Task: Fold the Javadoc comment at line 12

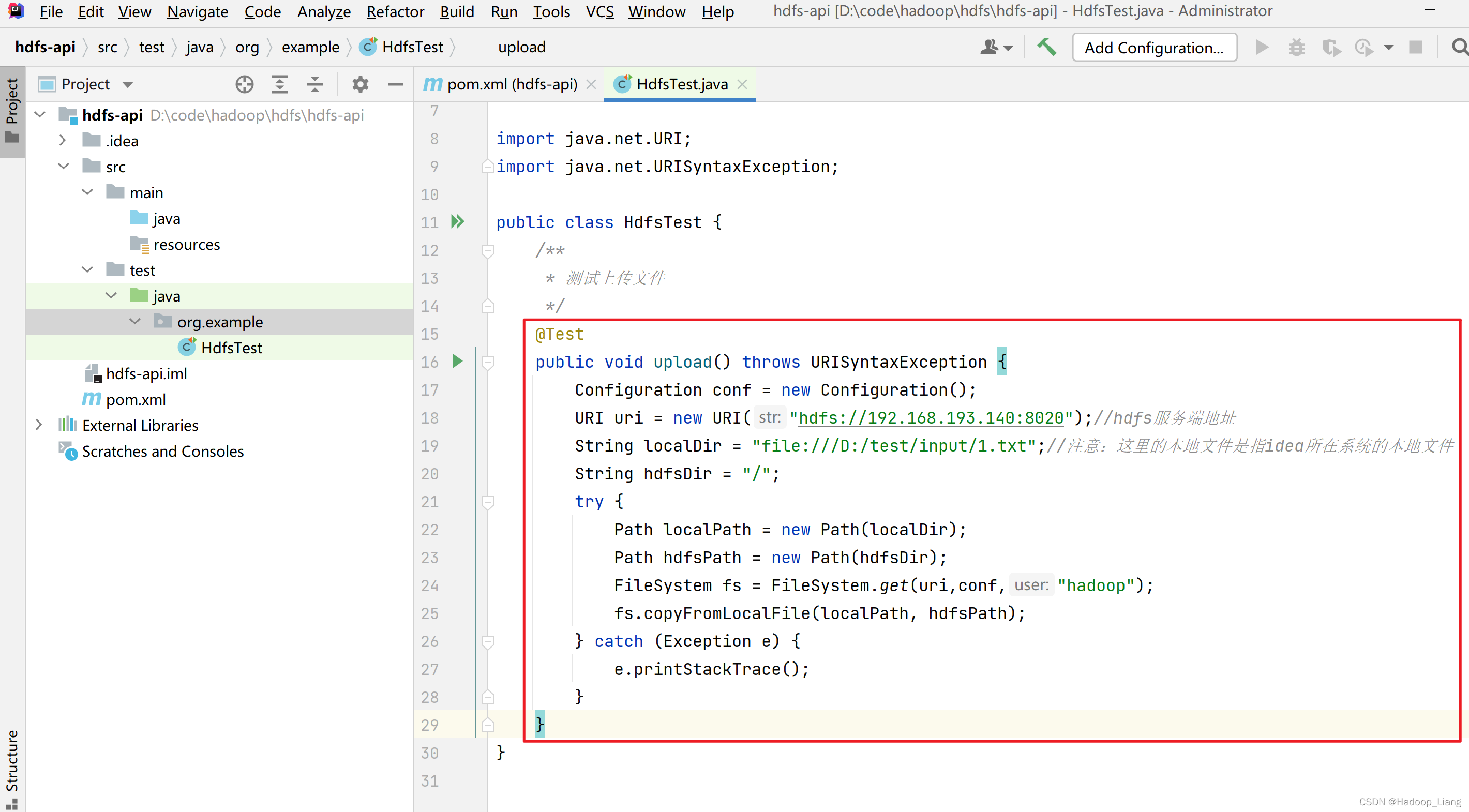Action: click(488, 250)
